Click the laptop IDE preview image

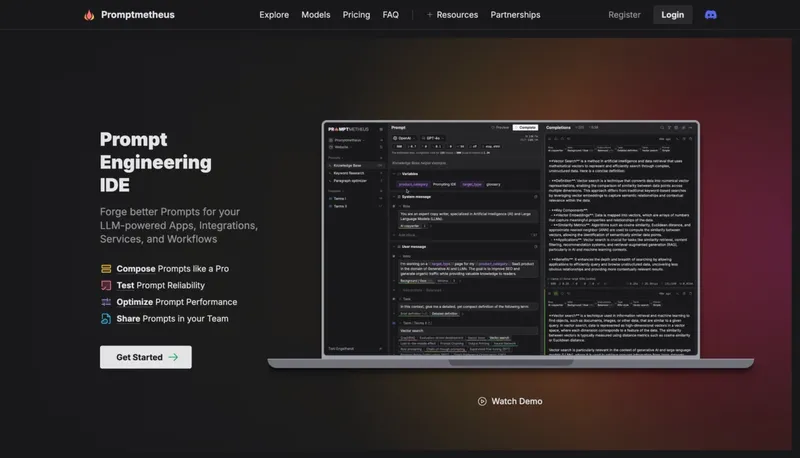[x=510, y=240]
